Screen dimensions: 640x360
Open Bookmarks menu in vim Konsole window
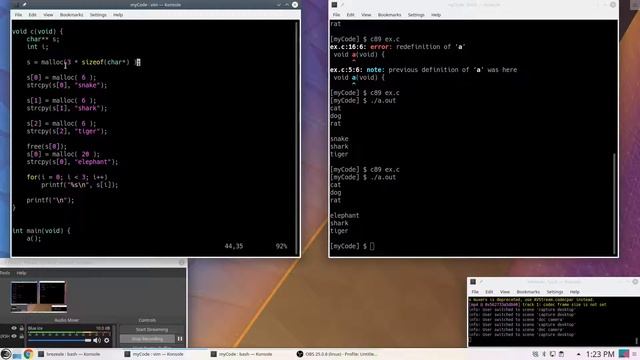71,15
